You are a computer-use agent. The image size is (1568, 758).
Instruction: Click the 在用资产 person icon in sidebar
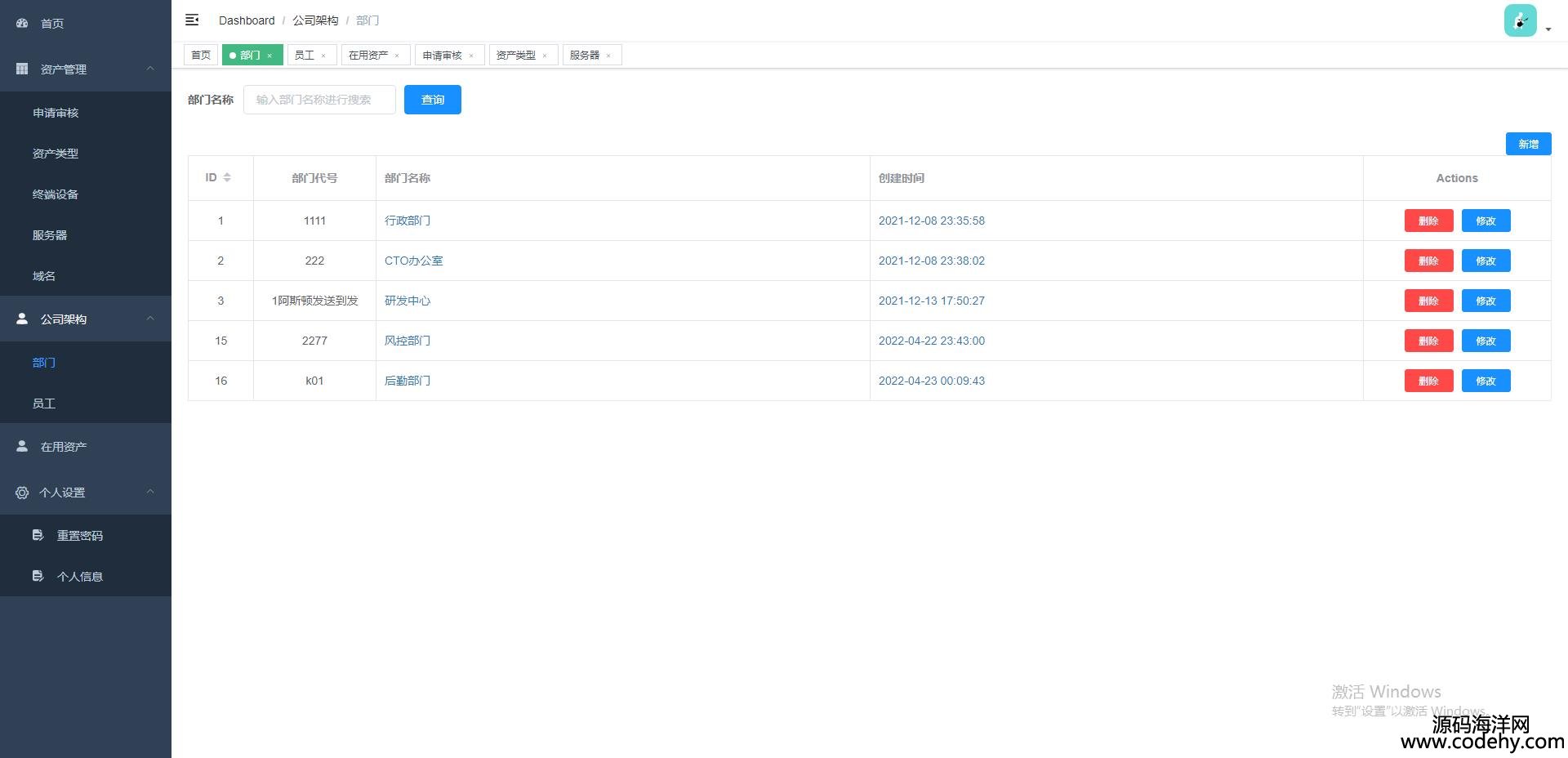[x=22, y=446]
